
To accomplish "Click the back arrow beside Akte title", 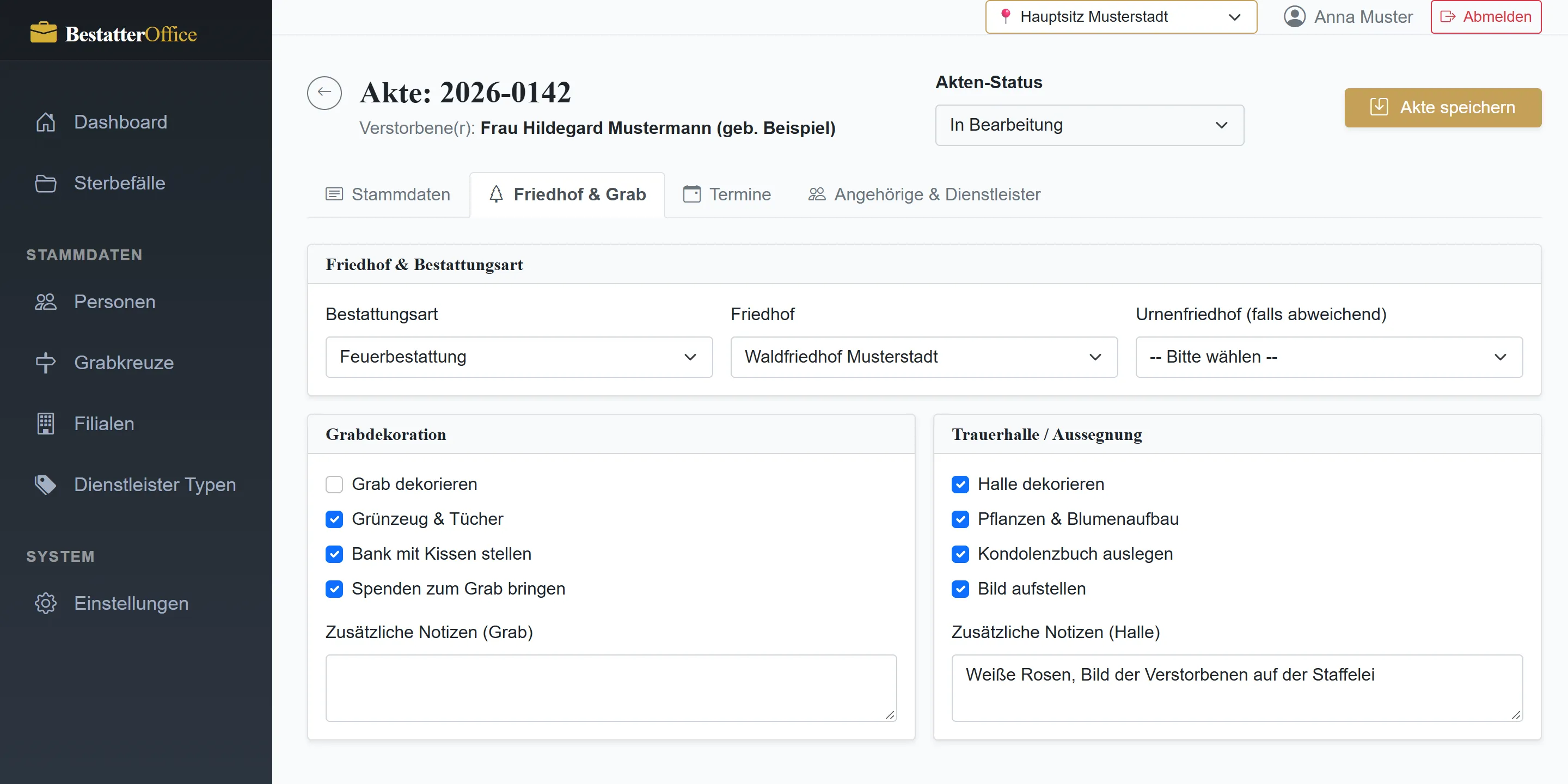I will coord(324,93).
